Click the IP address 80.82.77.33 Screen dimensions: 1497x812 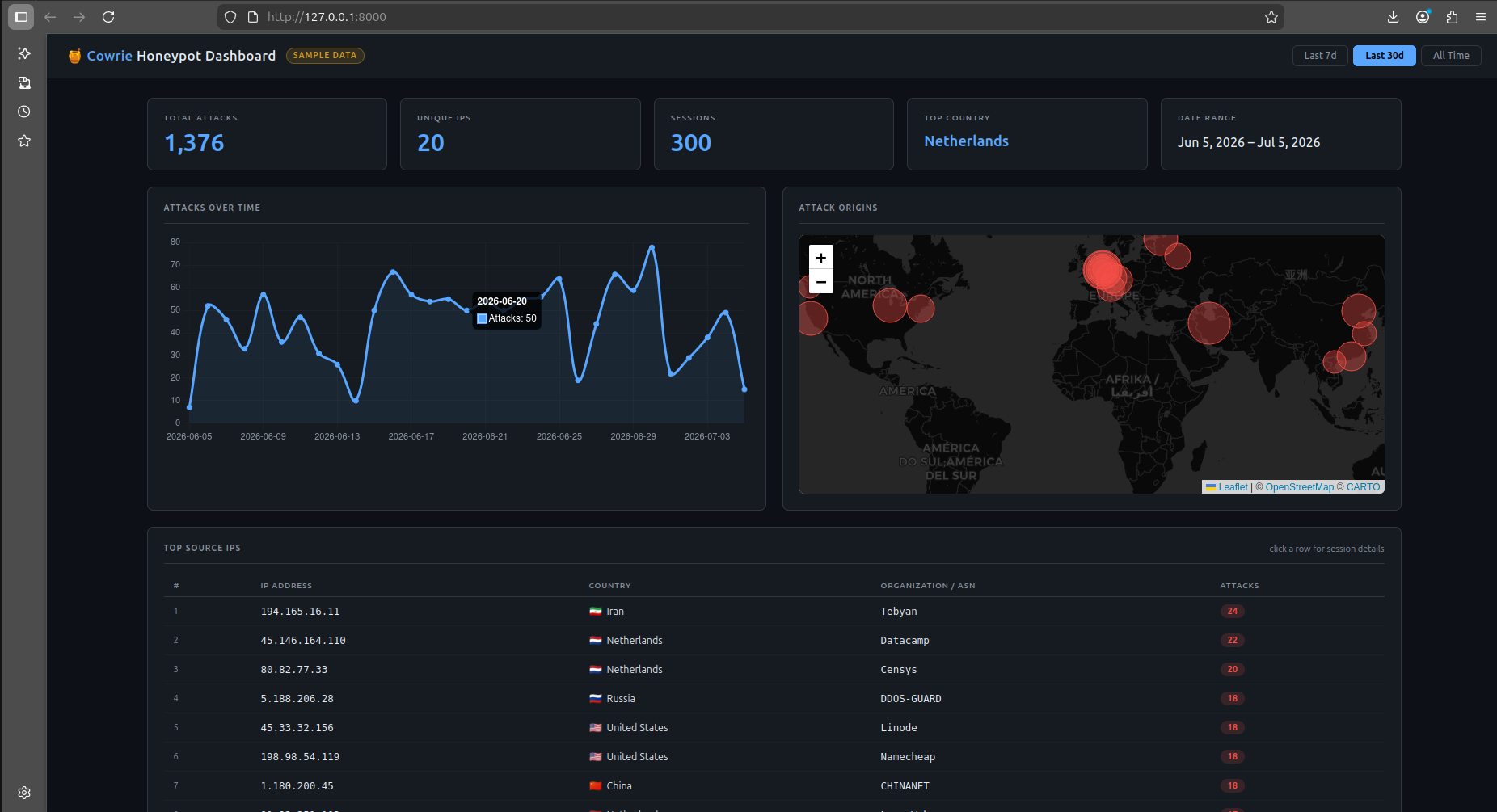tap(294, 670)
